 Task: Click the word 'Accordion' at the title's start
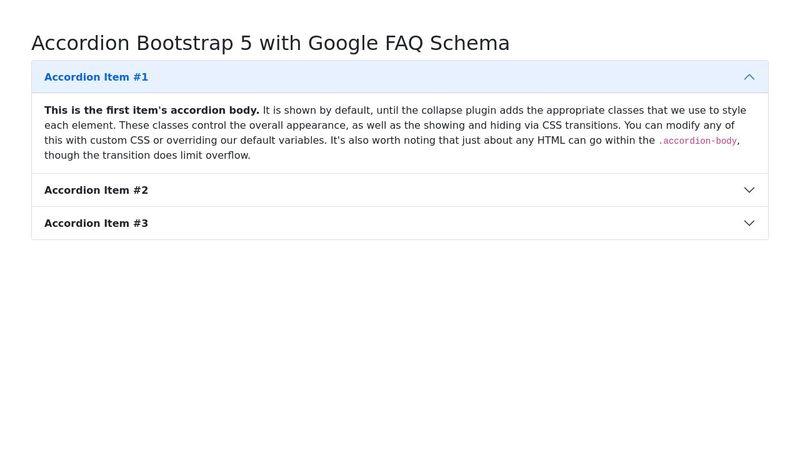pos(81,43)
